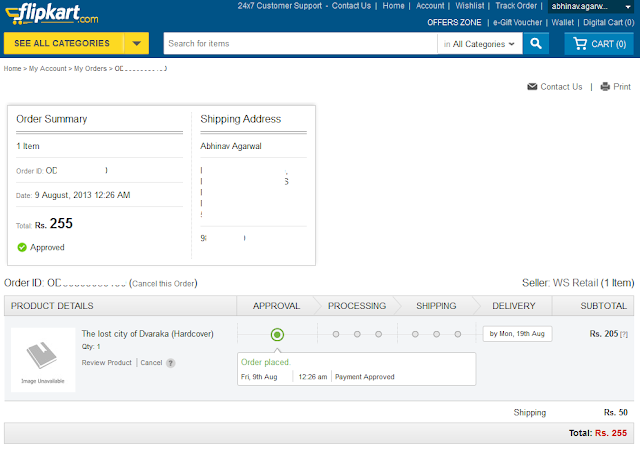
Task: Focus the Search for items field
Action: point(300,43)
